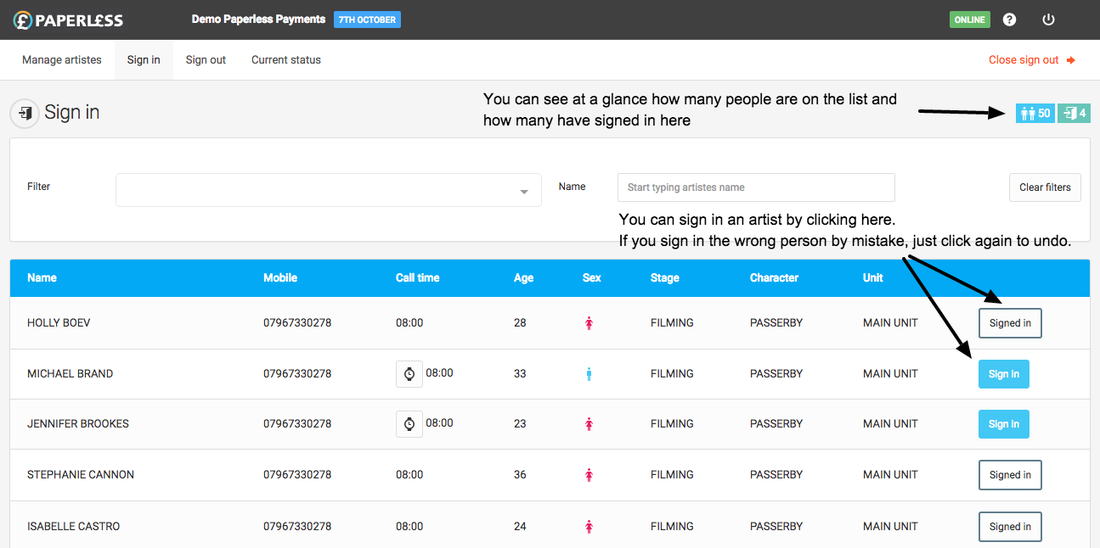Open the Current status tab
Image resolution: width=1100 pixels, height=548 pixels.
286,60
